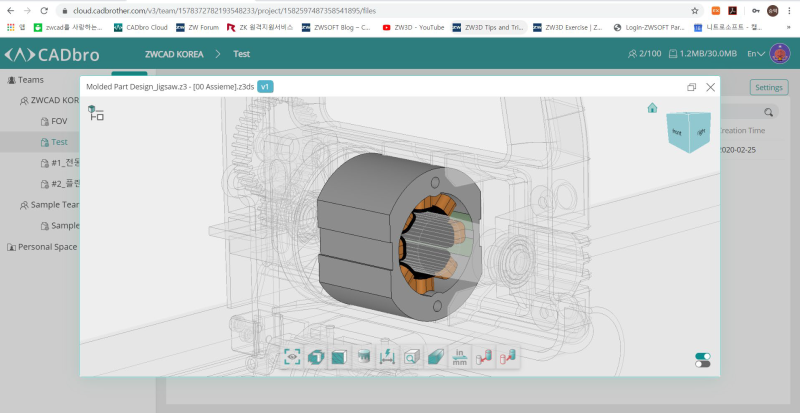This screenshot has height=413, width=800.
Task: Click the v1 version badge
Action: click(265, 87)
